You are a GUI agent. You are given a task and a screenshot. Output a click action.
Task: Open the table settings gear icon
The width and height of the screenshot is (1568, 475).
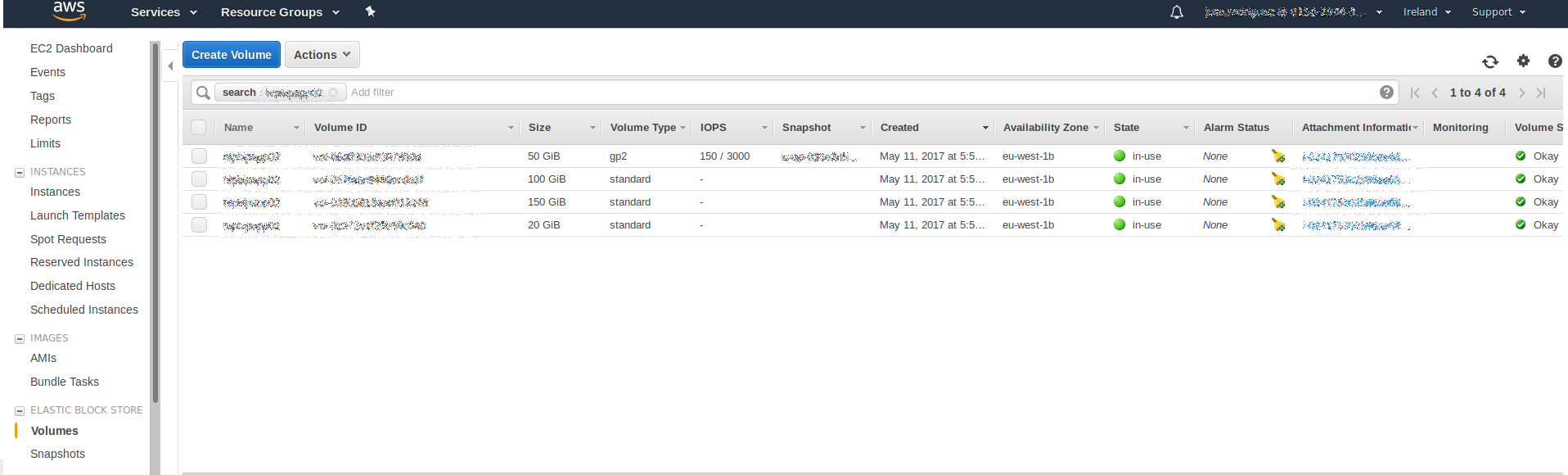[1523, 61]
